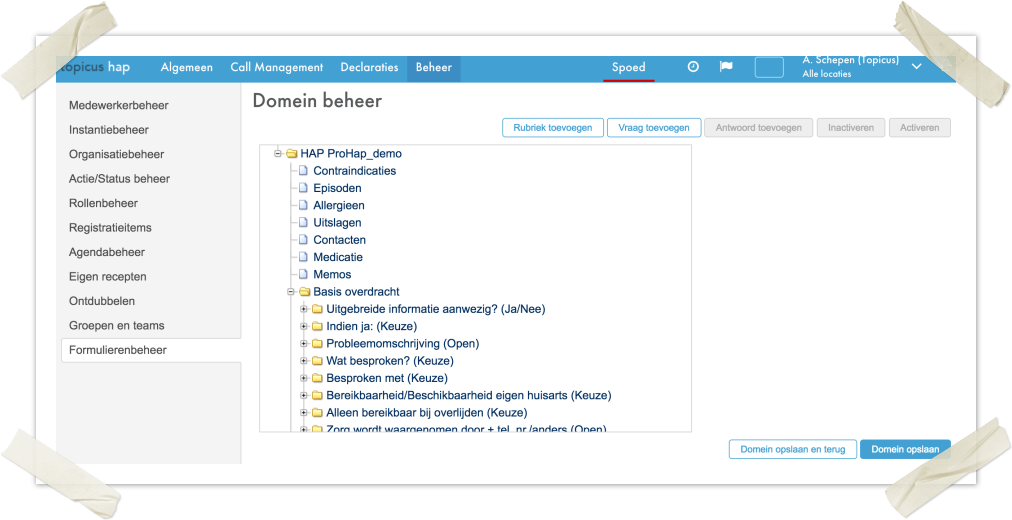This screenshot has height=520, width=1012.
Task: Click the Topicus HAP logo
Action: click(x=95, y=67)
